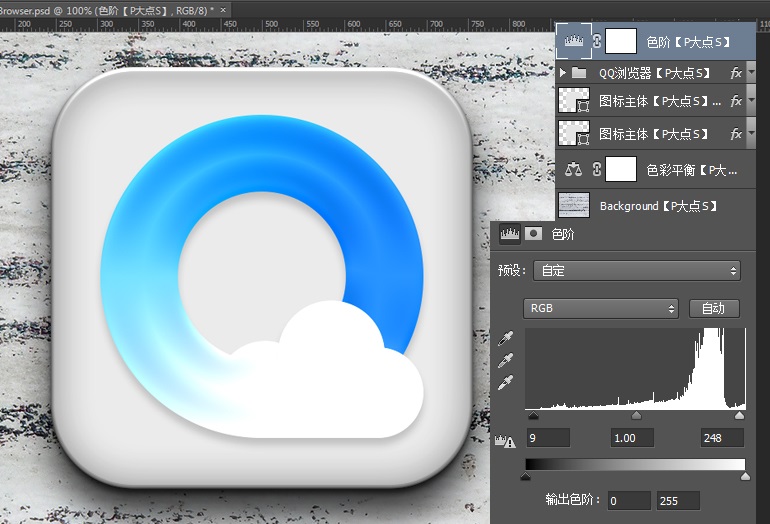Open the RGB channel dropdown
Viewport: 770px width, 524px height.
click(601, 308)
